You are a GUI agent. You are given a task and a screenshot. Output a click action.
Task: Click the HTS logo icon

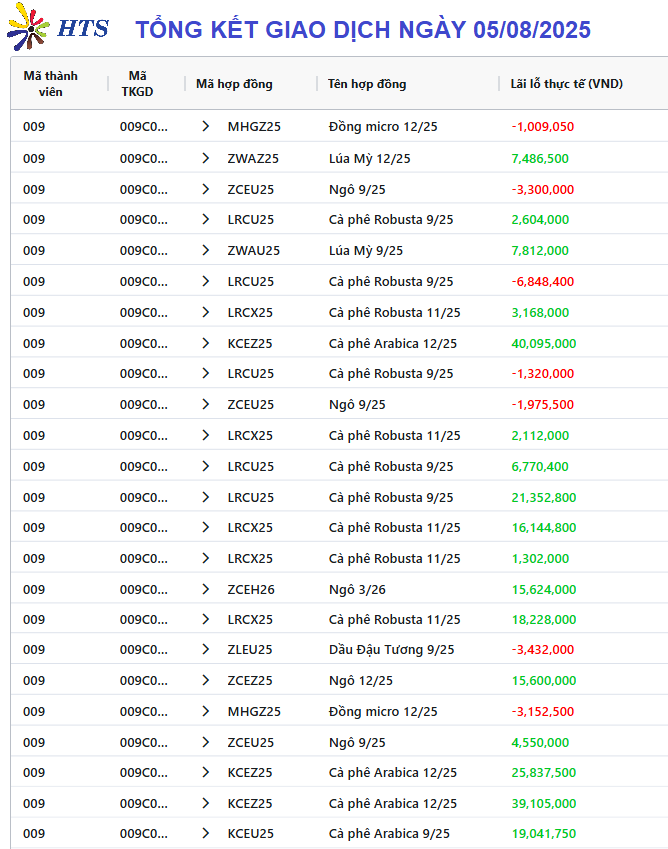point(28,27)
